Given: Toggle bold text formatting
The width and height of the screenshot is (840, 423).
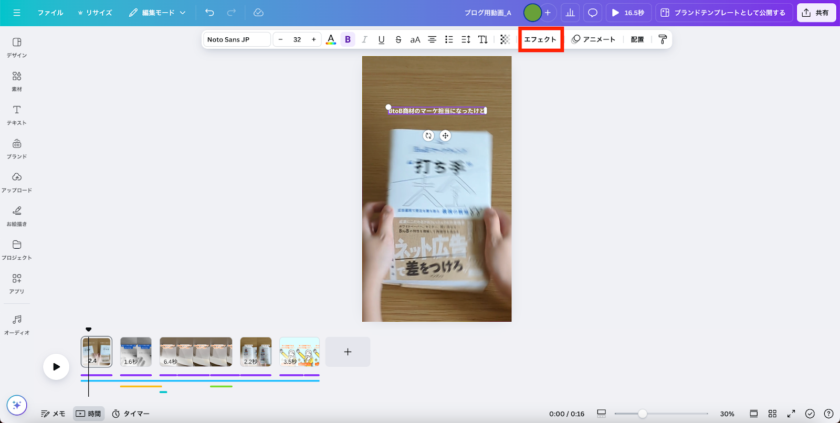Looking at the screenshot, I should click(348, 39).
